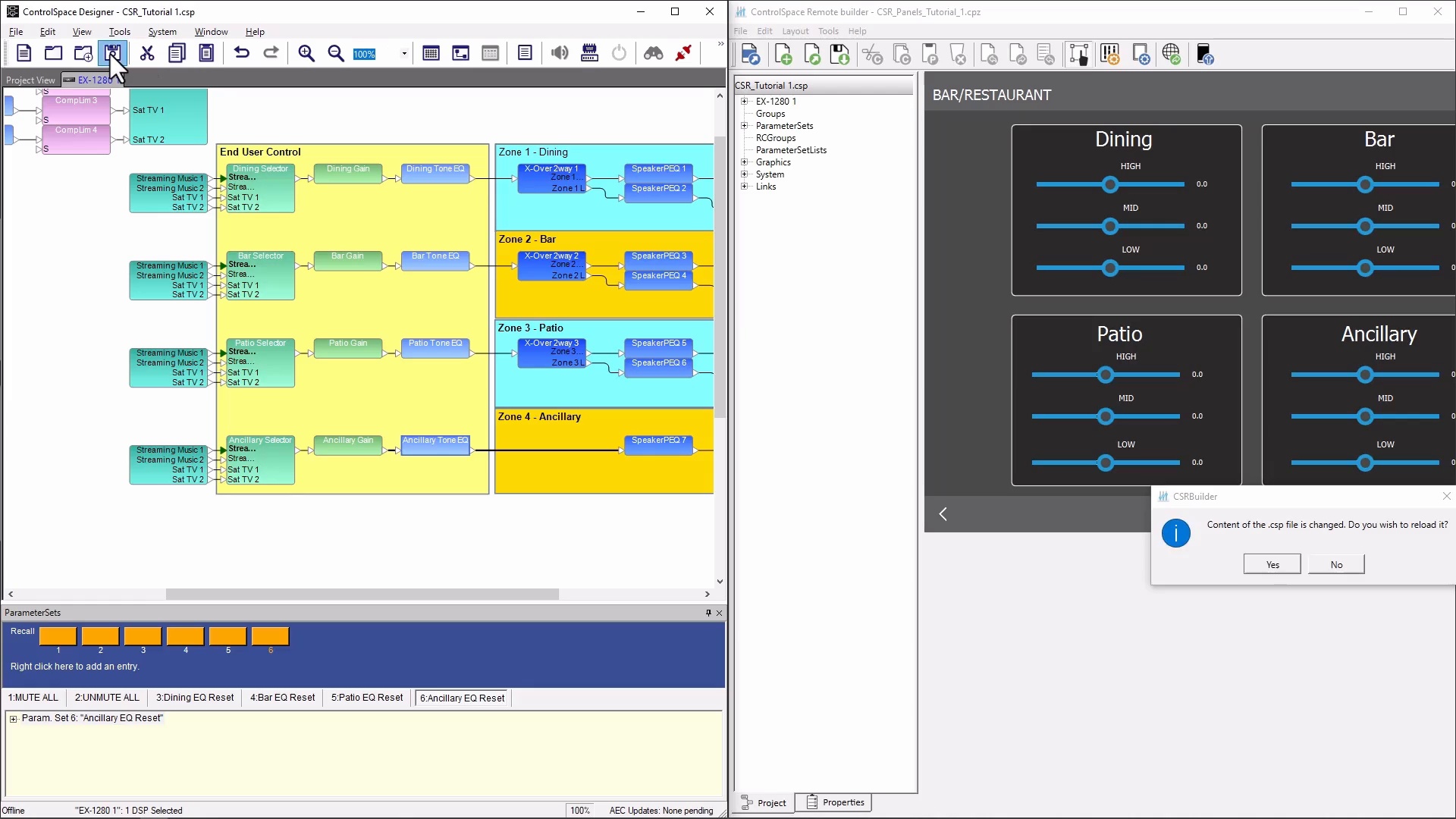Click the Cut scissors icon
1456x819 pixels.
point(147,53)
